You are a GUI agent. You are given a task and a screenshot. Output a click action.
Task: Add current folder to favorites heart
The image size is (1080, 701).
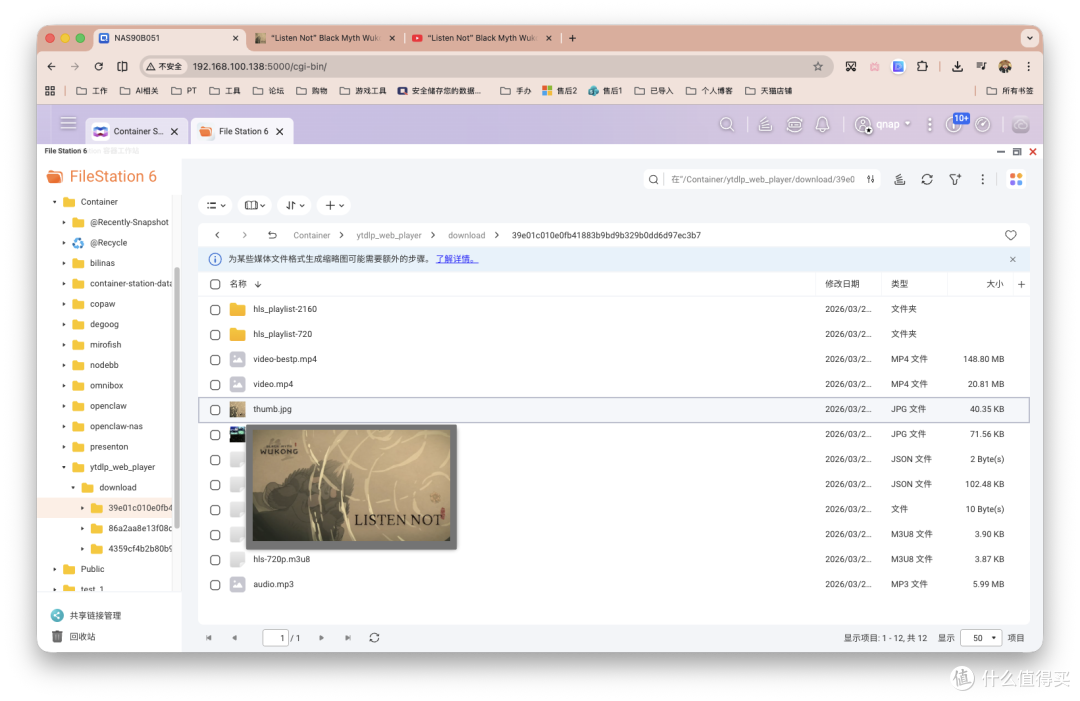click(1010, 235)
